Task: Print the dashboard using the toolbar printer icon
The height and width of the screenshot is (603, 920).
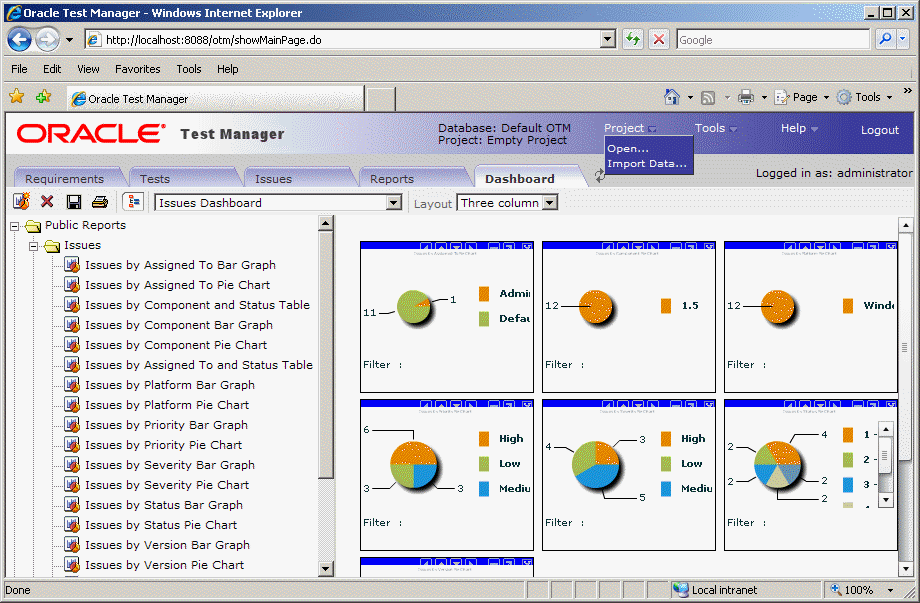Action: 100,202
